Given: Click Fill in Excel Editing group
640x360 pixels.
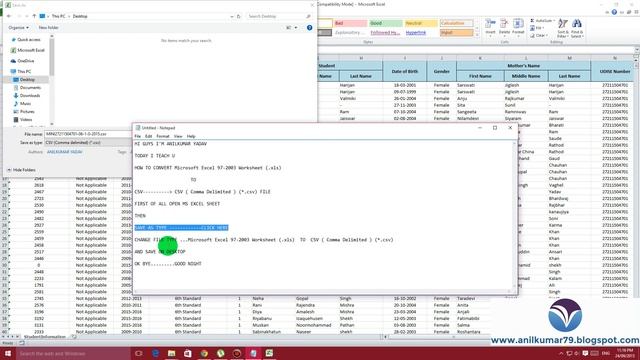Looking at the screenshot, I should (536, 28).
